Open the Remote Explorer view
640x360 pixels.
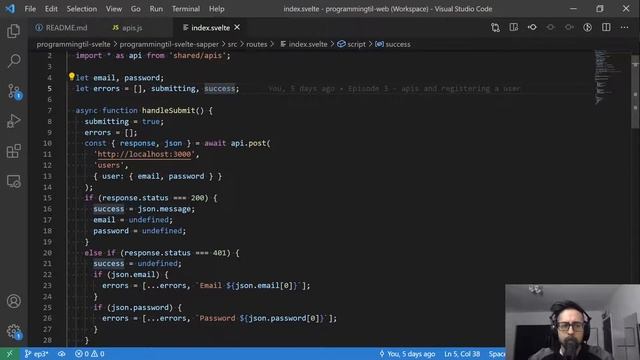point(13,181)
